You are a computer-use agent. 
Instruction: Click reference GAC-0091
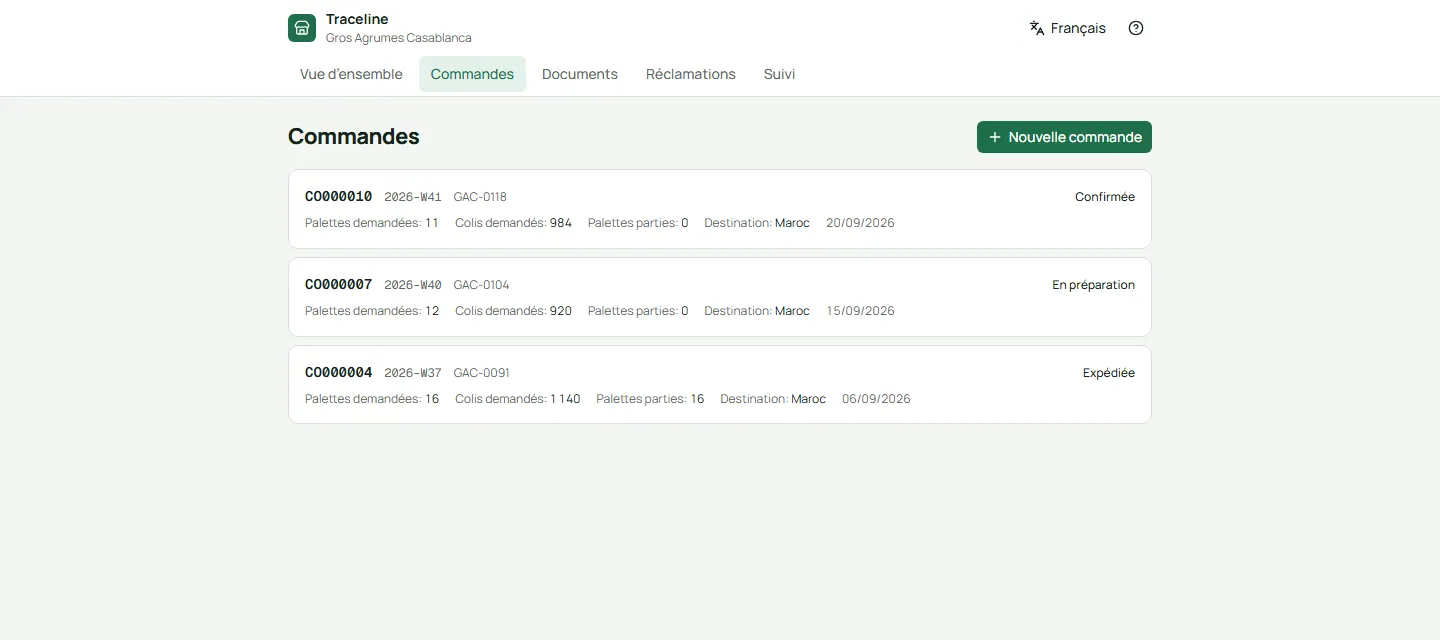coord(482,373)
